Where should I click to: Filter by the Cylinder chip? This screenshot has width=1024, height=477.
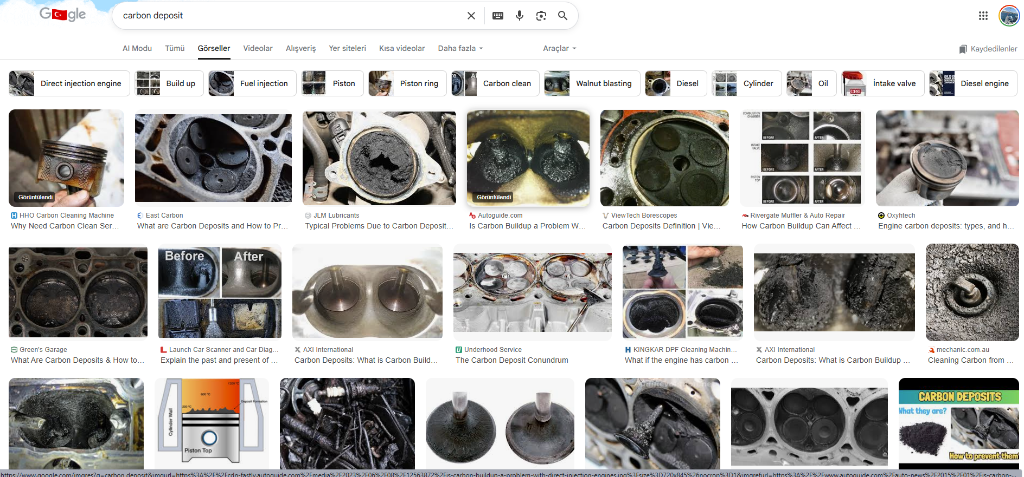click(x=746, y=84)
